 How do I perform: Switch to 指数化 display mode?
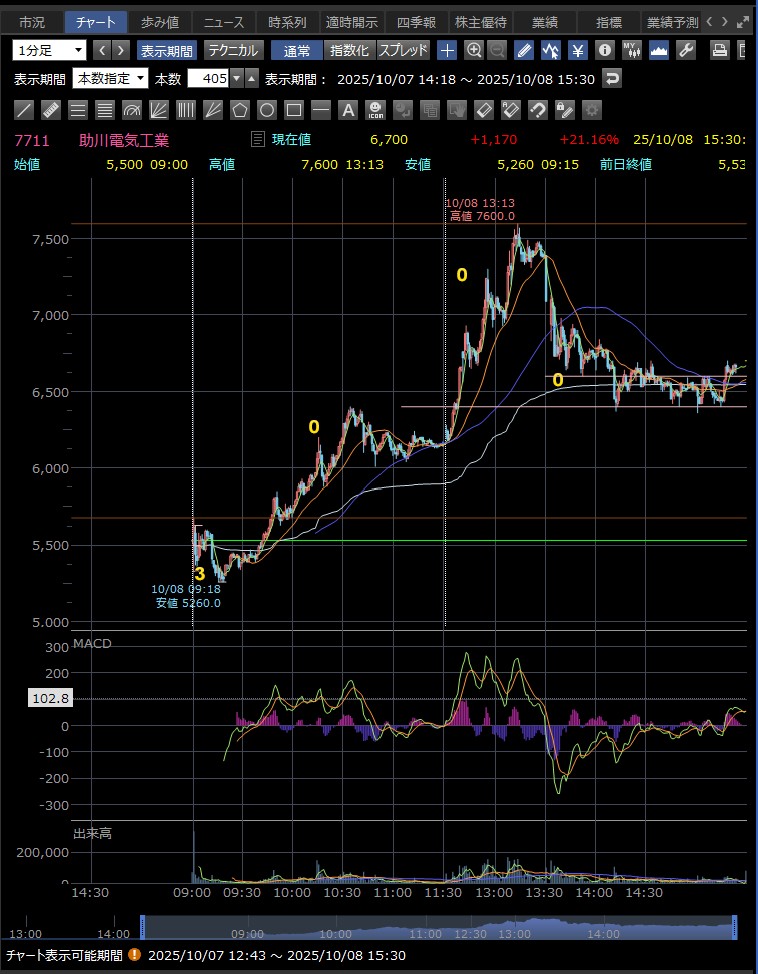tap(349, 50)
